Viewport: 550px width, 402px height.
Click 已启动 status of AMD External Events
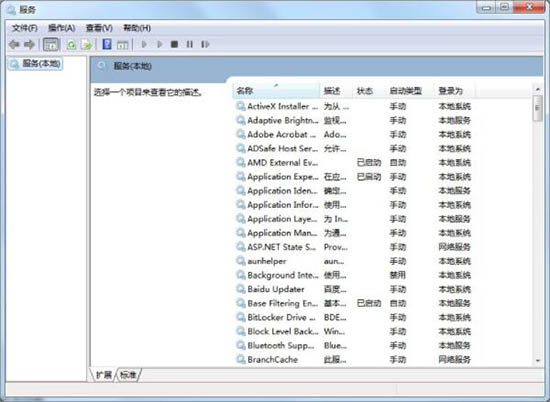pyautogui.click(x=369, y=163)
